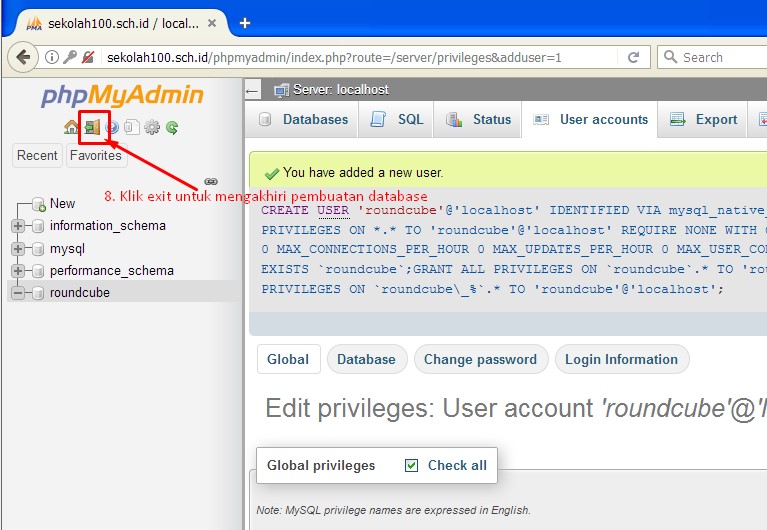
Task: Open the SQL tab
Action: [399, 119]
